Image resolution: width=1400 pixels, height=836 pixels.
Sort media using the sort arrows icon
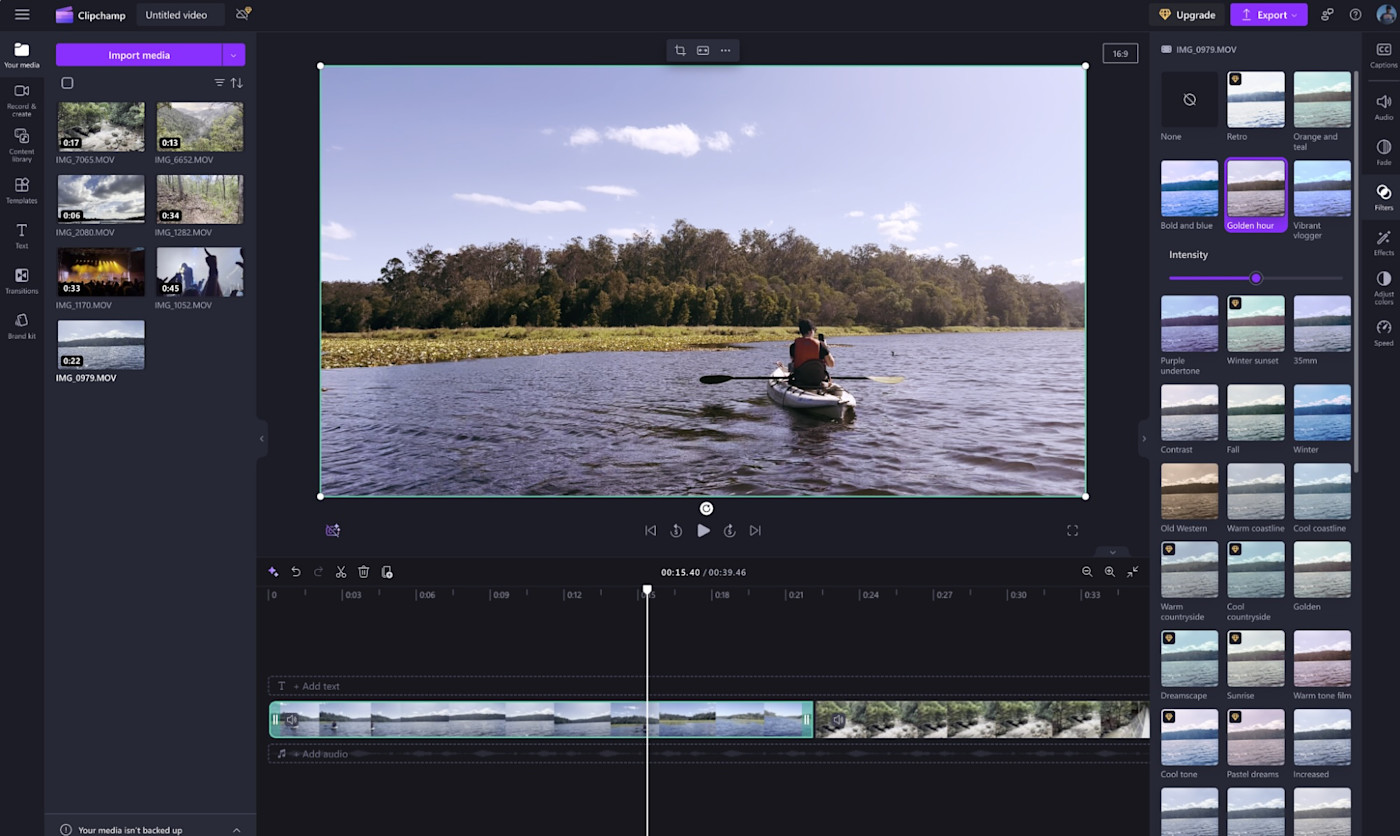pos(237,83)
